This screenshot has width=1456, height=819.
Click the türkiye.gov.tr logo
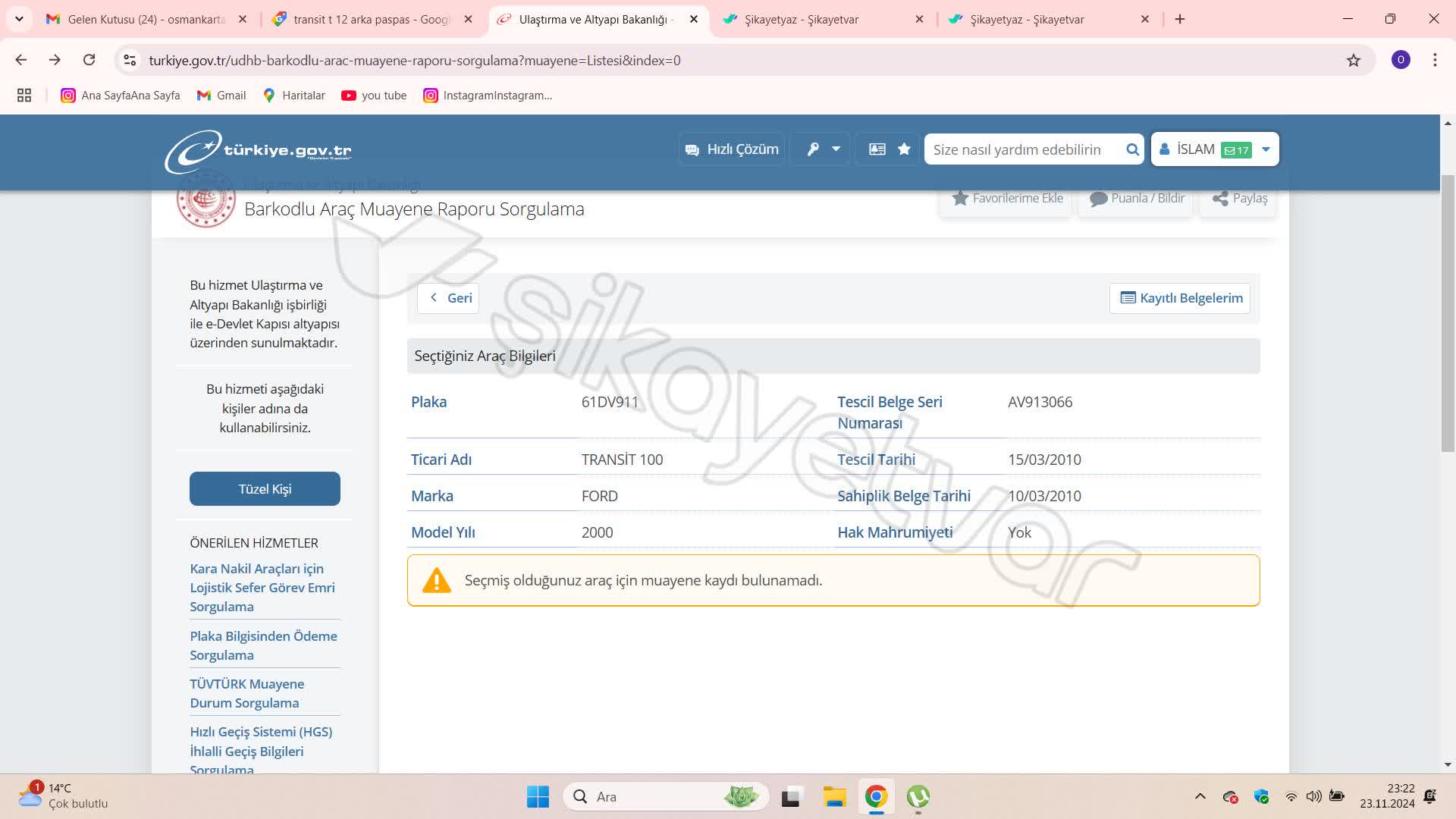pyautogui.click(x=258, y=150)
